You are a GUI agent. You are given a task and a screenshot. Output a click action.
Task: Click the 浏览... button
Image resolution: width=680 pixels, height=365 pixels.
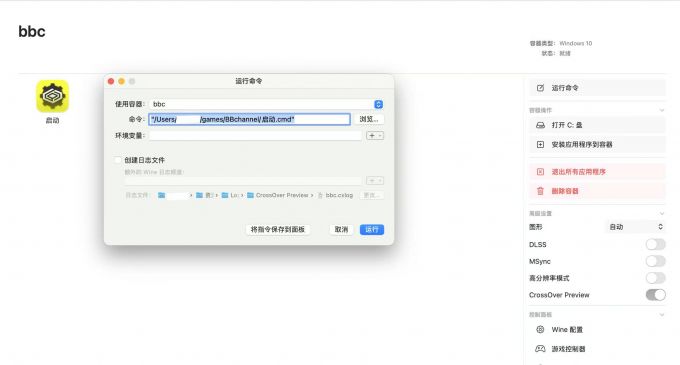[x=369, y=119]
